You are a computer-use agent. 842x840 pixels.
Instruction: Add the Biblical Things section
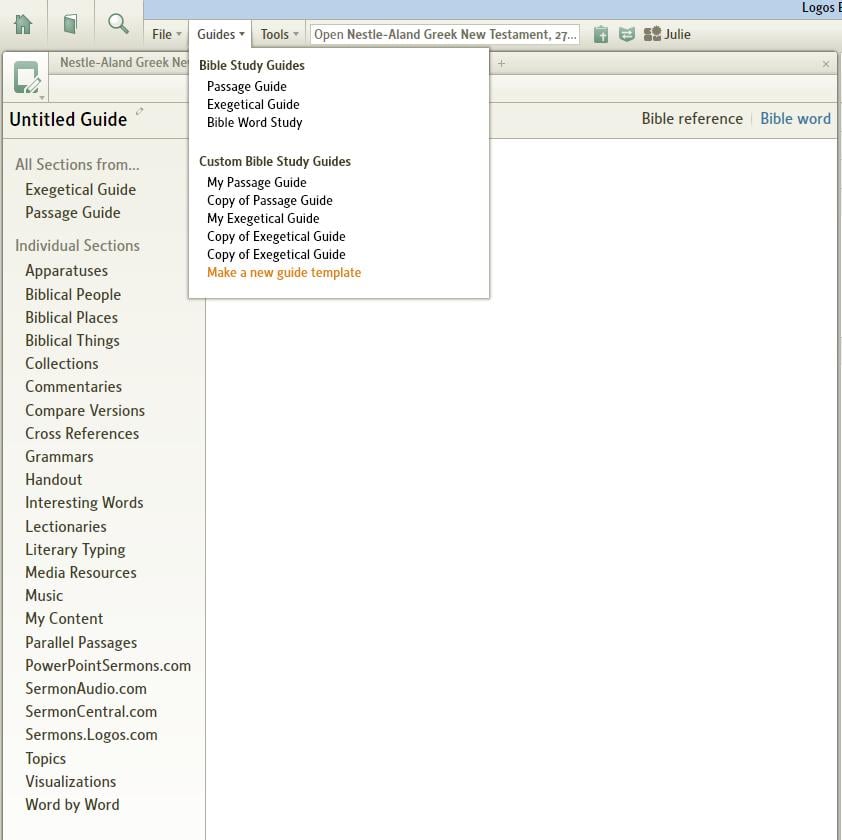72,341
